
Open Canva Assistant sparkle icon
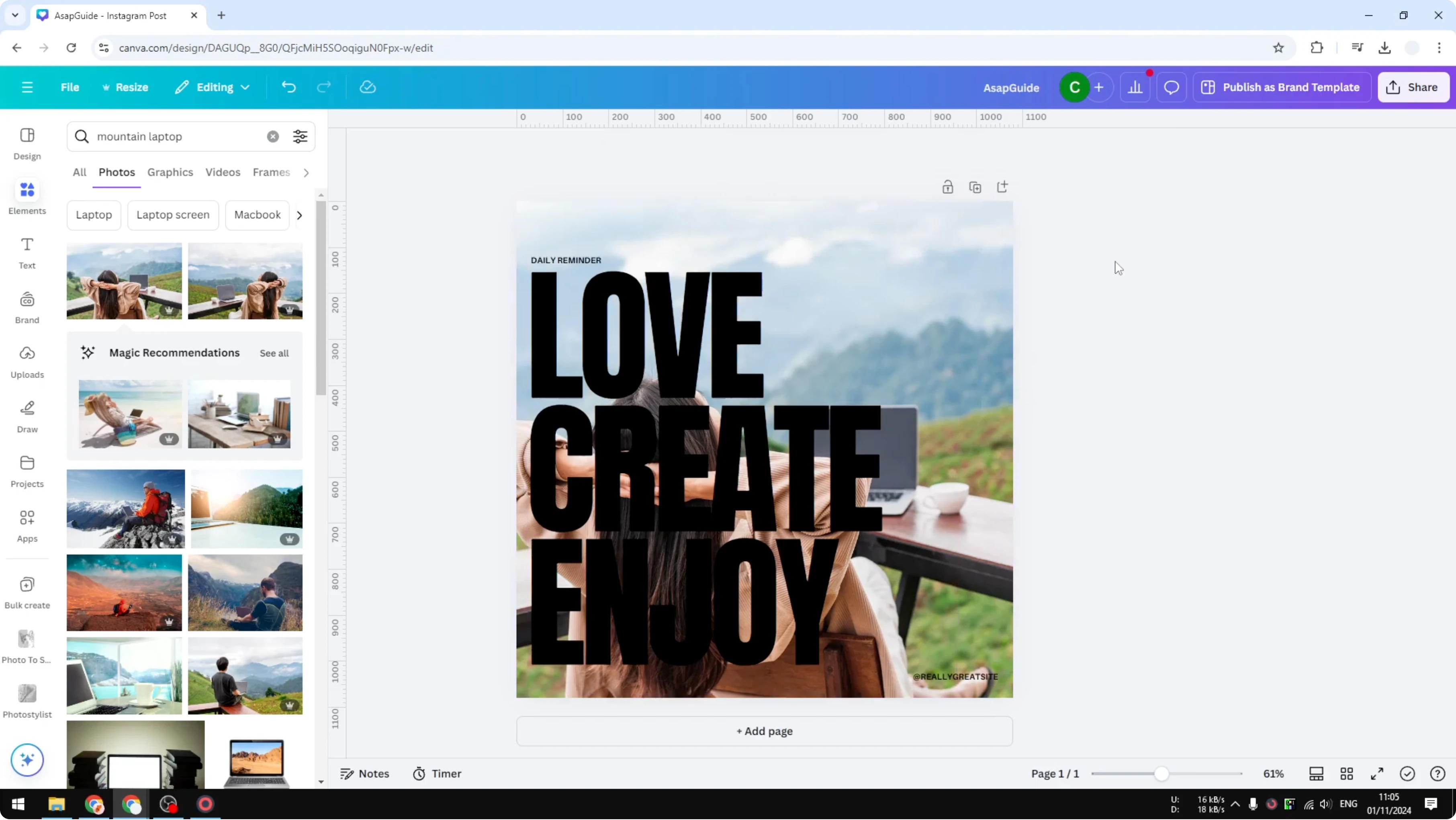[x=27, y=760]
